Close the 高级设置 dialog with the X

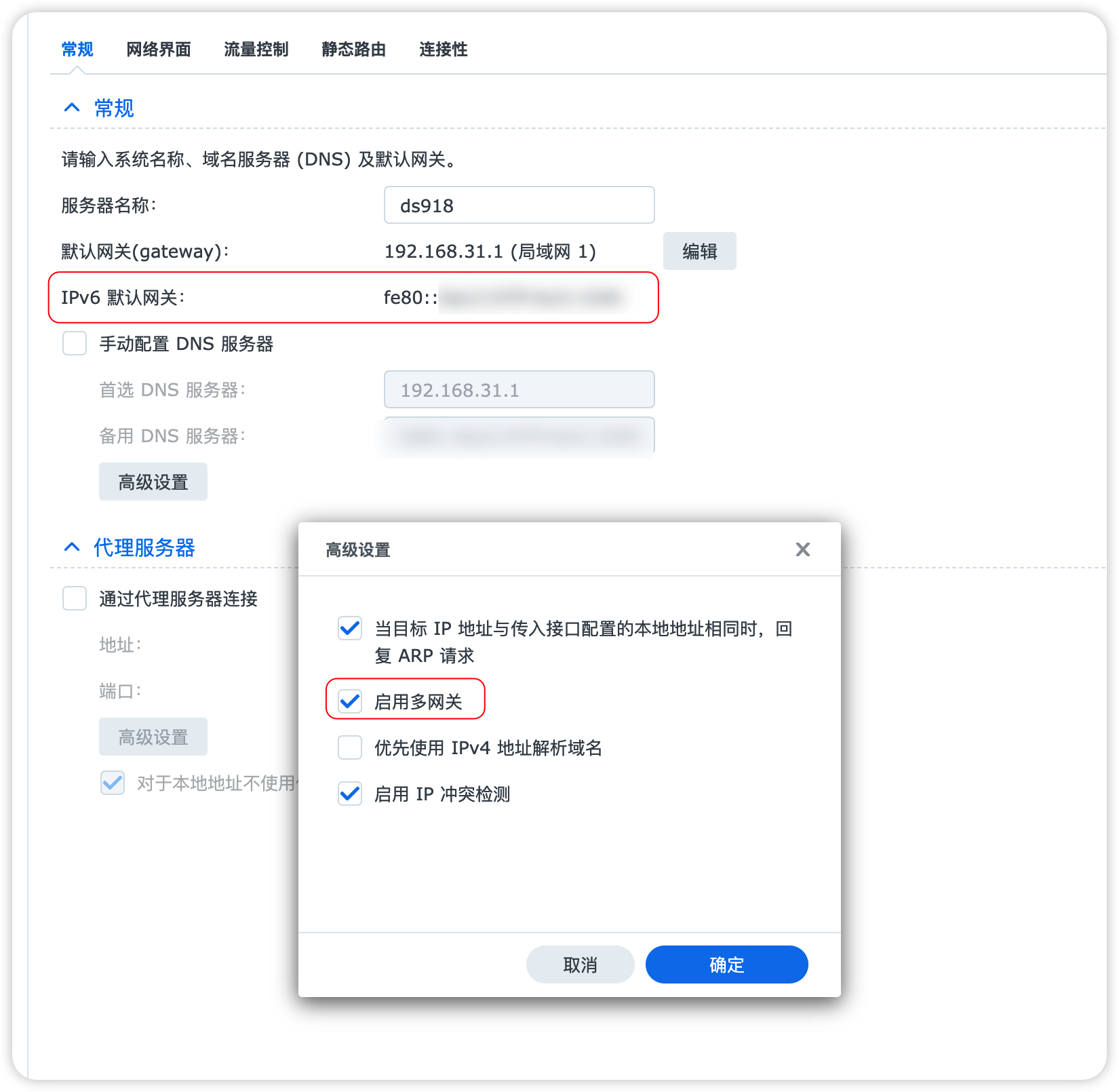coord(803,549)
